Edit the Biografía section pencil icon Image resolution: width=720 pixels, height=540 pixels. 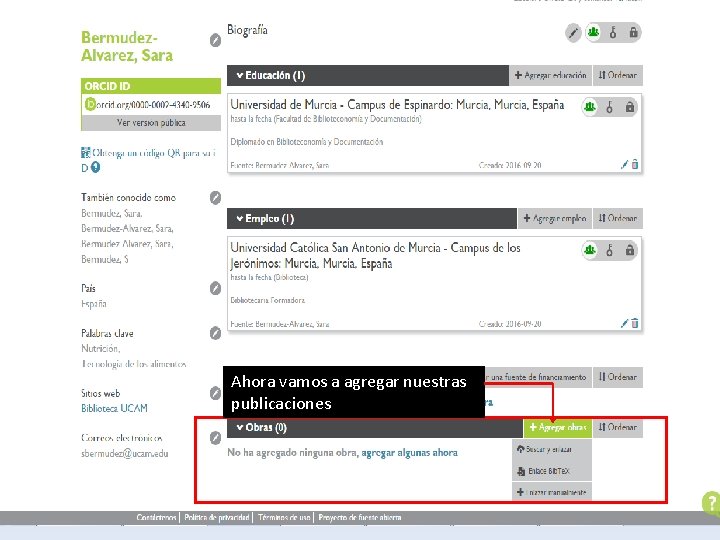(573, 33)
